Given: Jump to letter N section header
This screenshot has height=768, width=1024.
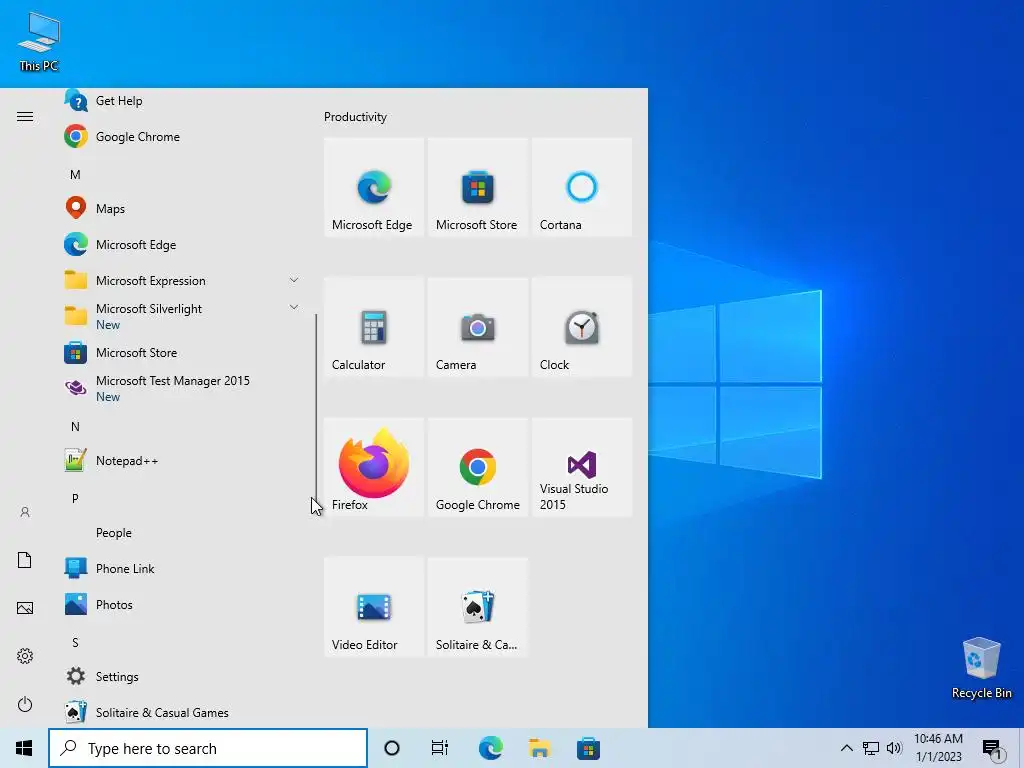Looking at the screenshot, I should click(x=75, y=426).
